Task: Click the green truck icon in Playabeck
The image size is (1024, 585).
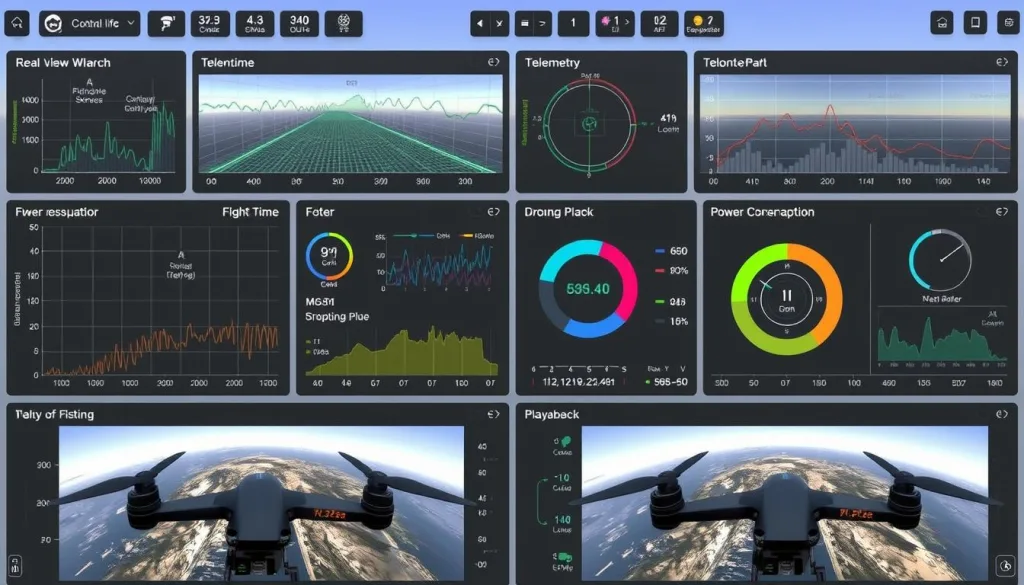Action: tap(563, 558)
